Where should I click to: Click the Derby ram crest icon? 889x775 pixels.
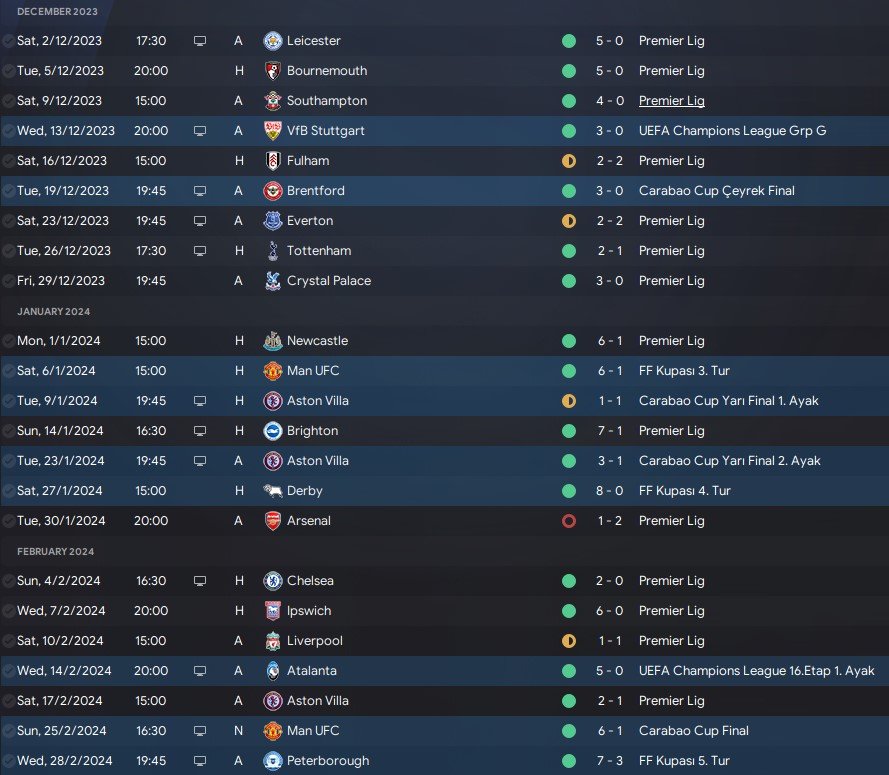pyautogui.click(x=273, y=491)
